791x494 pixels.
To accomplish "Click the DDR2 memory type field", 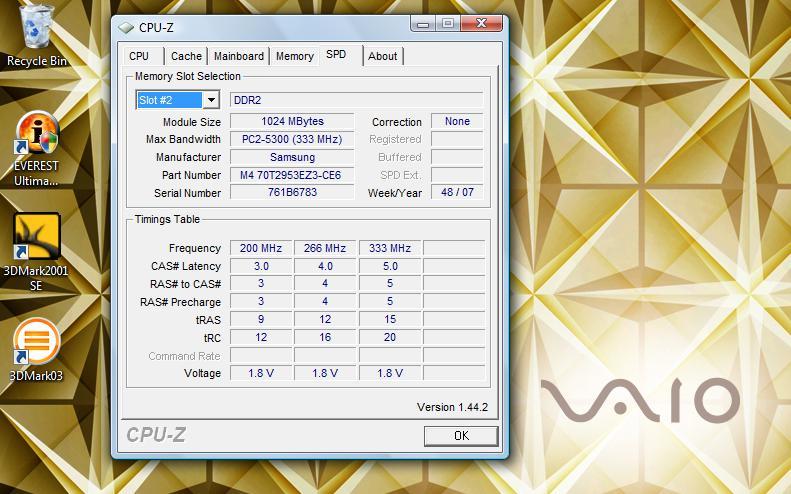I will (356, 100).
